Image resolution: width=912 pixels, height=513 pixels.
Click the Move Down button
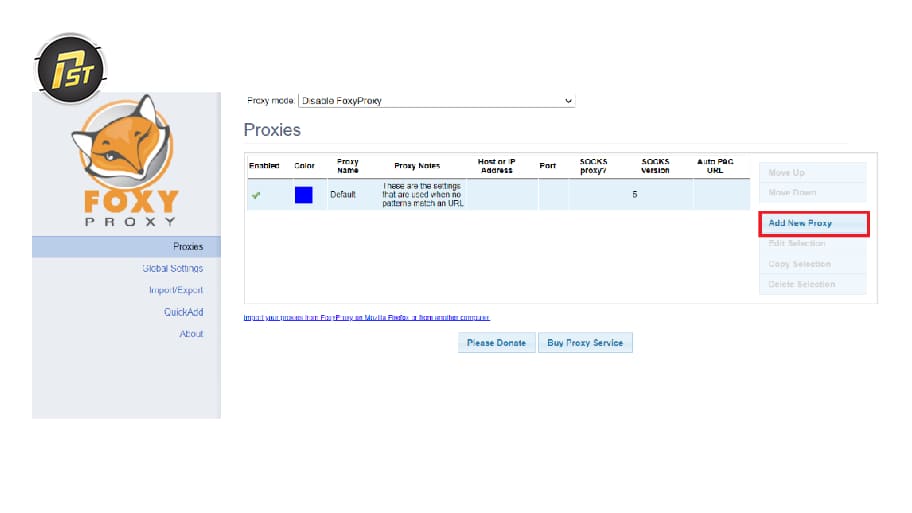(813, 193)
